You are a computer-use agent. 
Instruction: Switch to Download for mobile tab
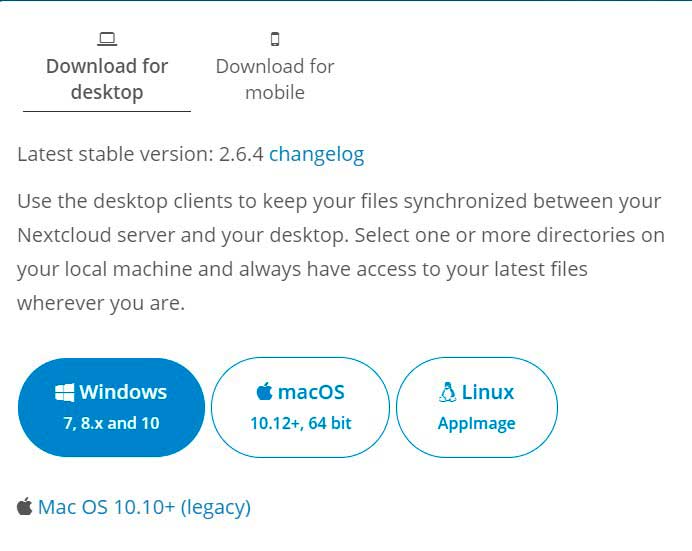(275, 73)
